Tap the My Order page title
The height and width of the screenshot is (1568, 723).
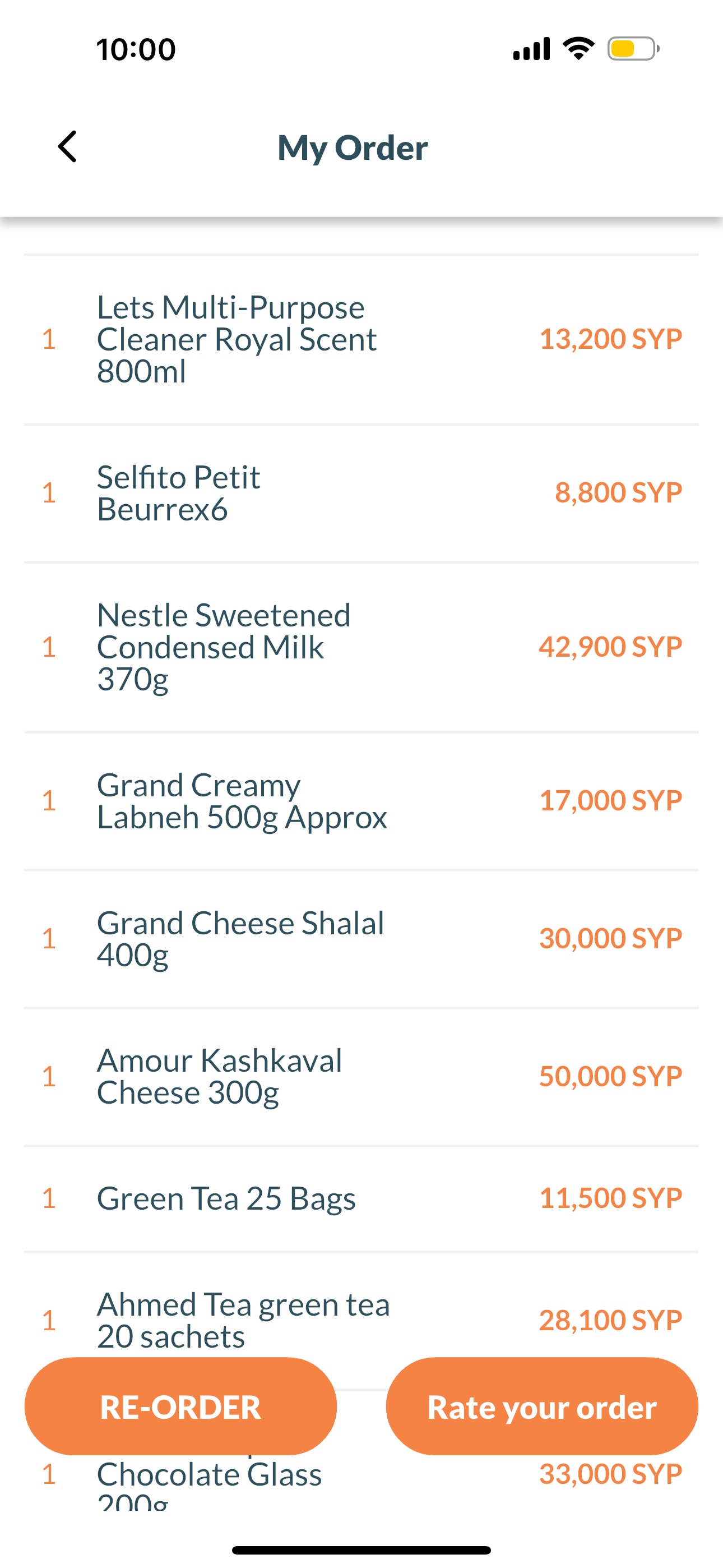click(x=353, y=147)
